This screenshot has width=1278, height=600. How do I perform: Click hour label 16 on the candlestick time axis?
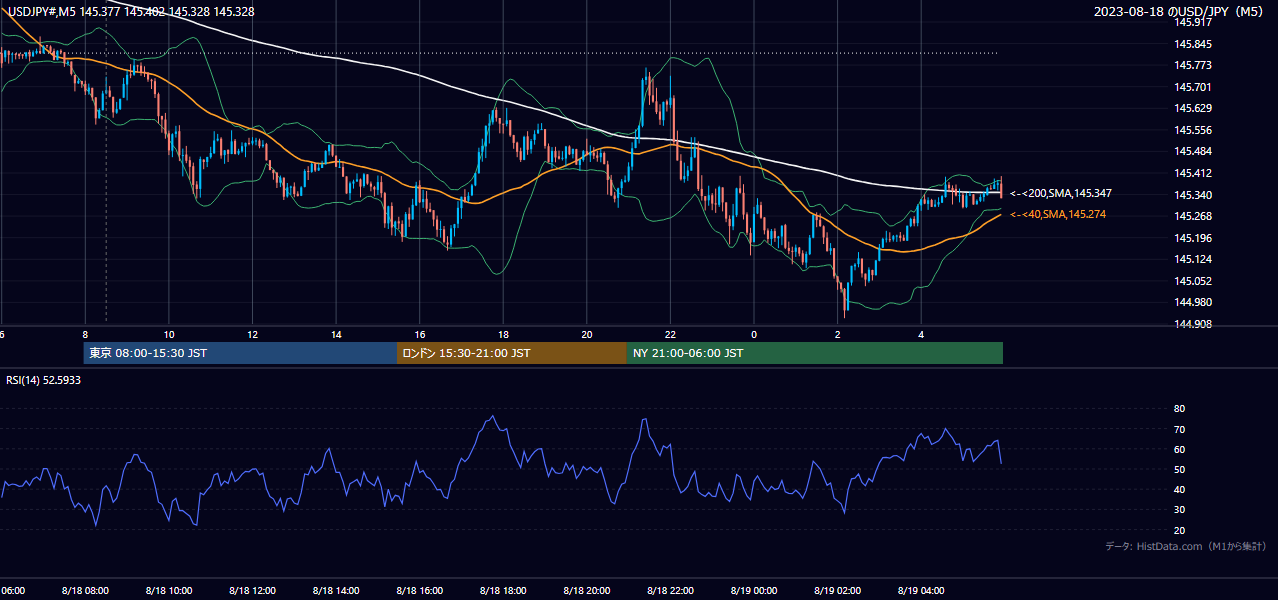tap(420, 334)
